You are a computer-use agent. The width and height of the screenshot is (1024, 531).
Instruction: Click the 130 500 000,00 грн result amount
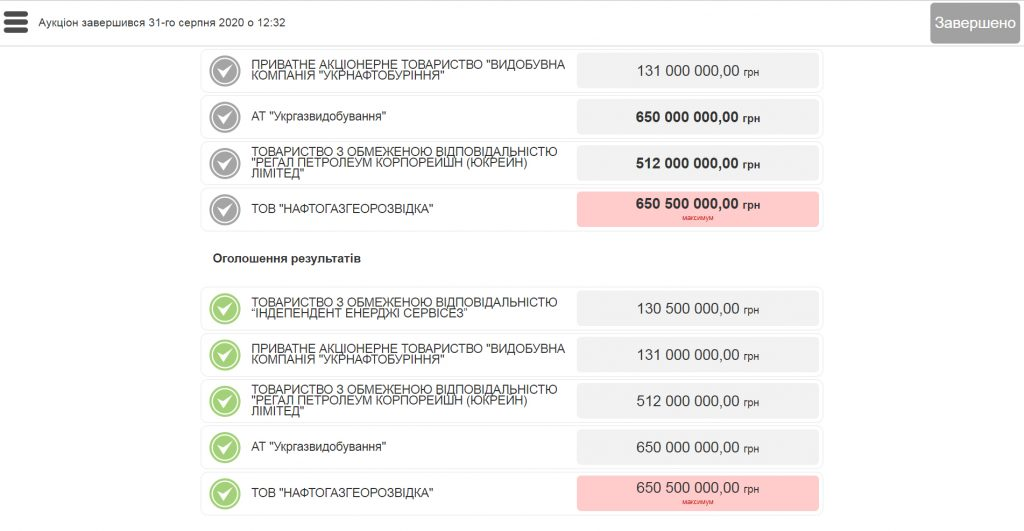[x=697, y=308]
